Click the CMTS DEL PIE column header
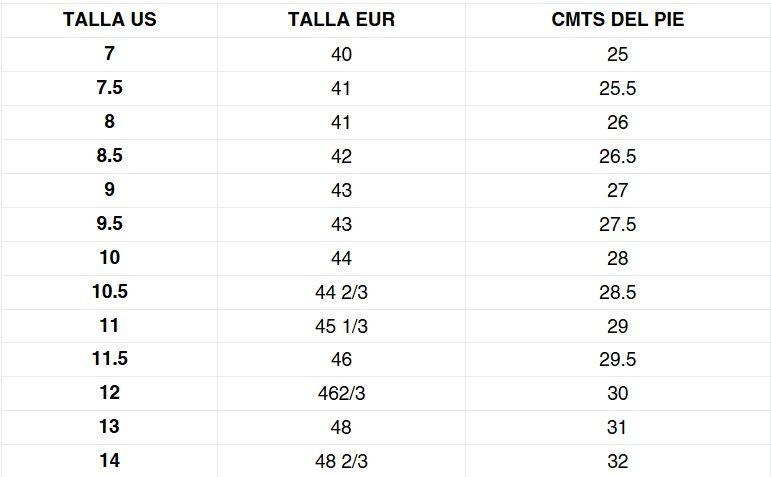Viewport: 771px width, 477px height. pyautogui.click(x=618, y=20)
